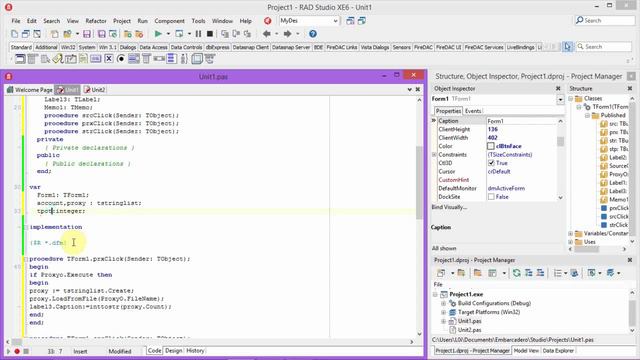Image resolution: width=640 pixels, height=360 pixels.
Task: Select the TFrames component in palette
Action: [20, 59]
